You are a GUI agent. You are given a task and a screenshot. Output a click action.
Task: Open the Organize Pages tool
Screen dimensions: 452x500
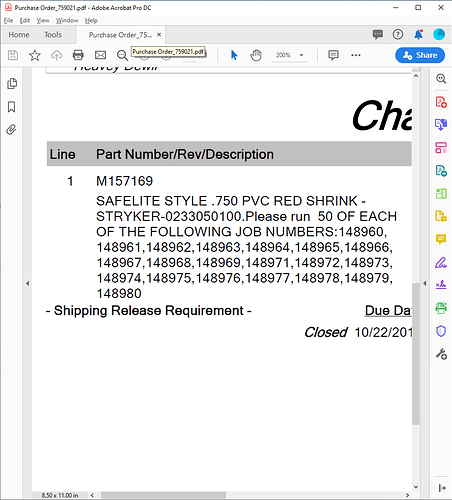tap(441, 193)
